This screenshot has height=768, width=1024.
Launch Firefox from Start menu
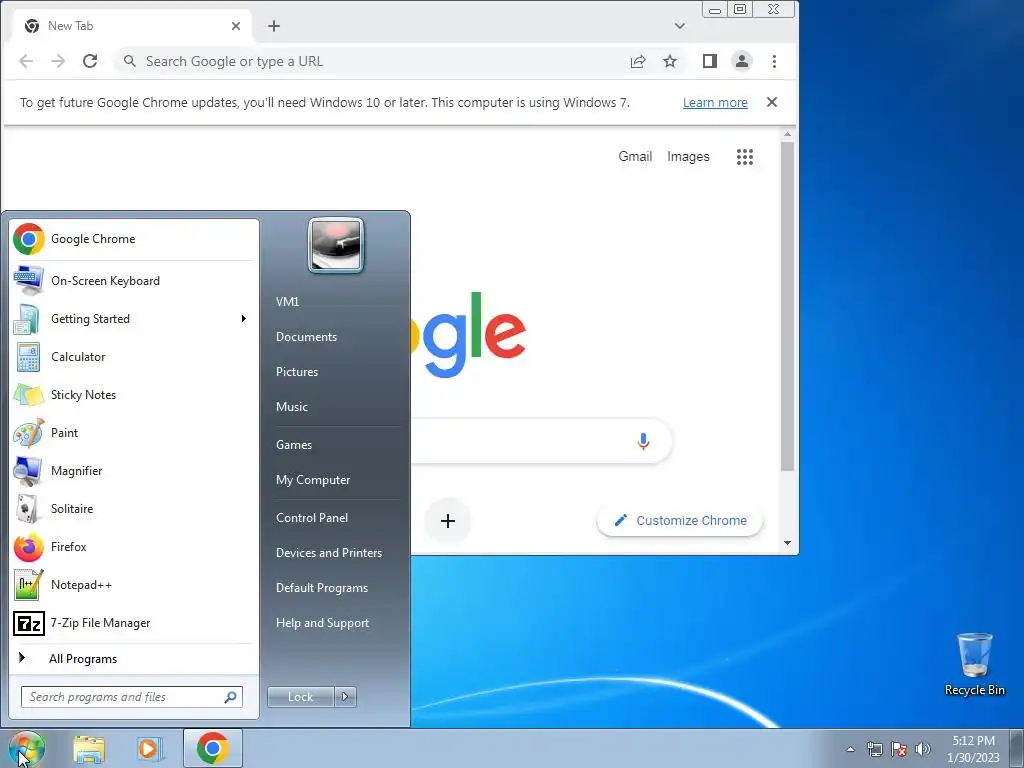pos(133,547)
